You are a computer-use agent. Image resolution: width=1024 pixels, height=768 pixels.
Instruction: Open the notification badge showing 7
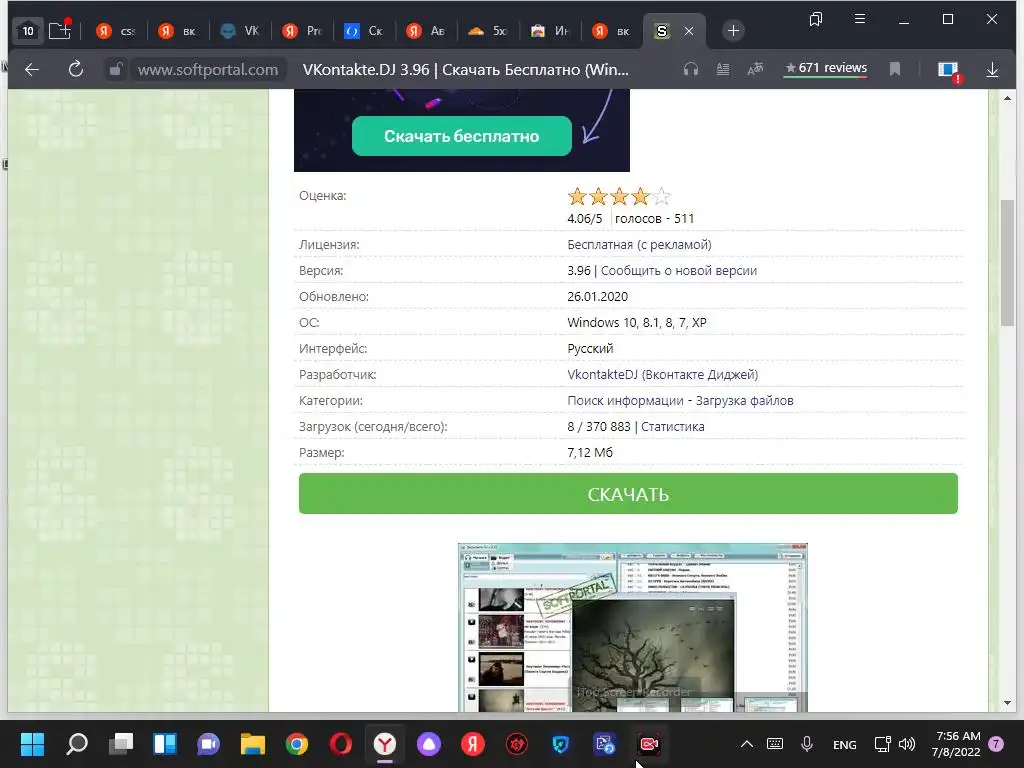(996, 744)
